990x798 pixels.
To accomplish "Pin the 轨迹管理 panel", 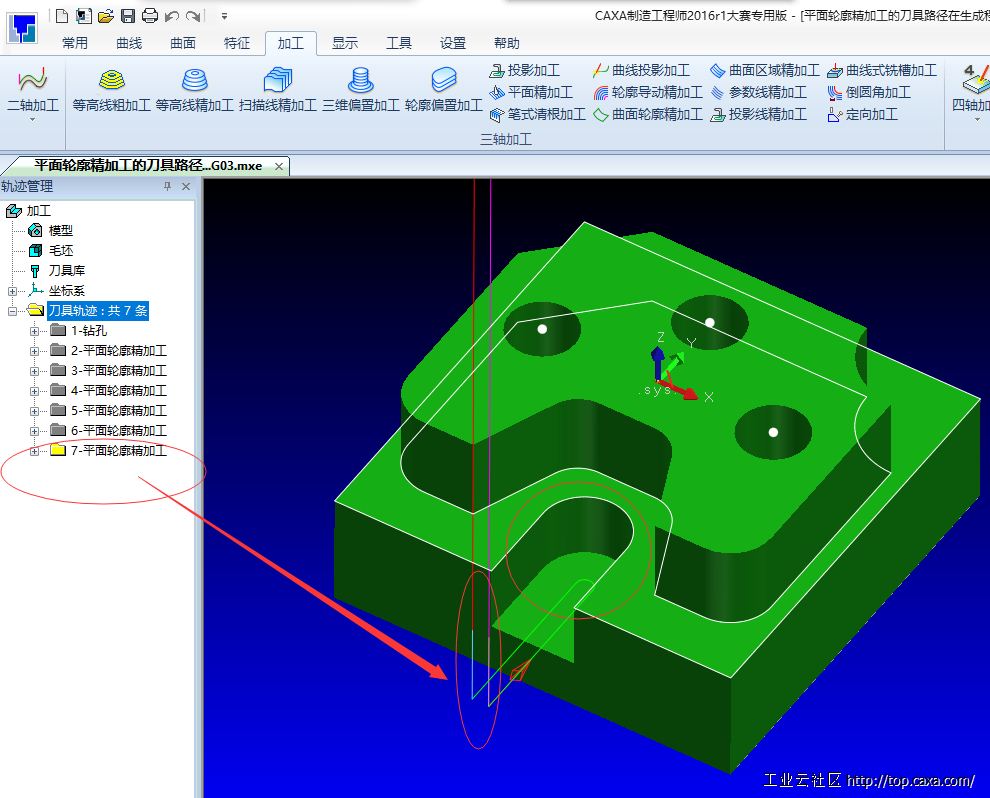I will point(167,186).
